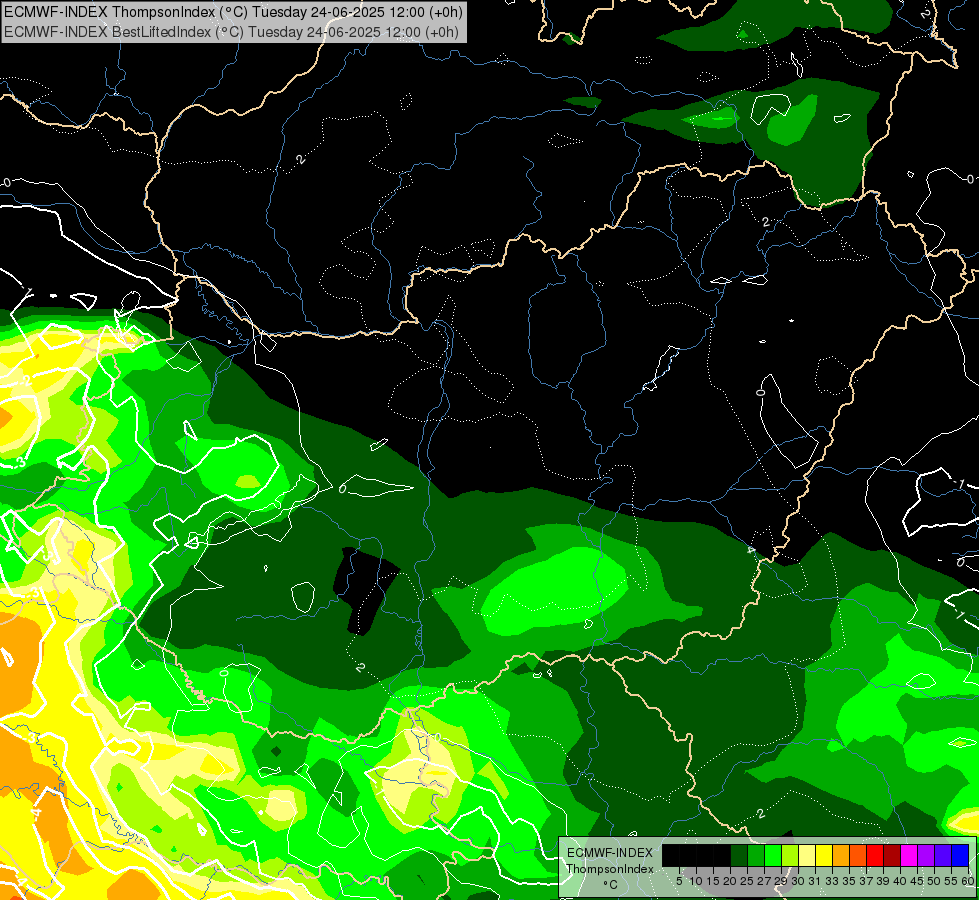The width and height of the screenshot is (979, 900).
Task: Pick the pure yellow 31–33 legend swatch
Action: (824, 855)
